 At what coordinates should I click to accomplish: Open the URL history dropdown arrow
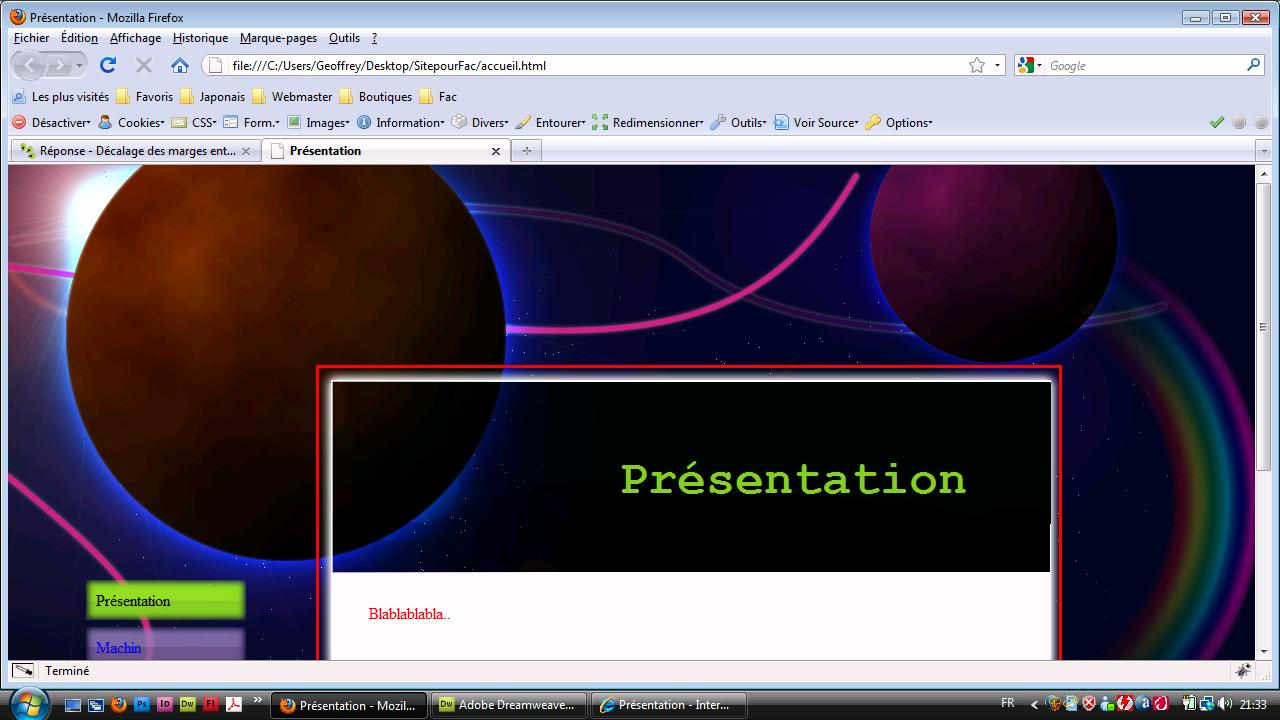(x=997, y=65)
